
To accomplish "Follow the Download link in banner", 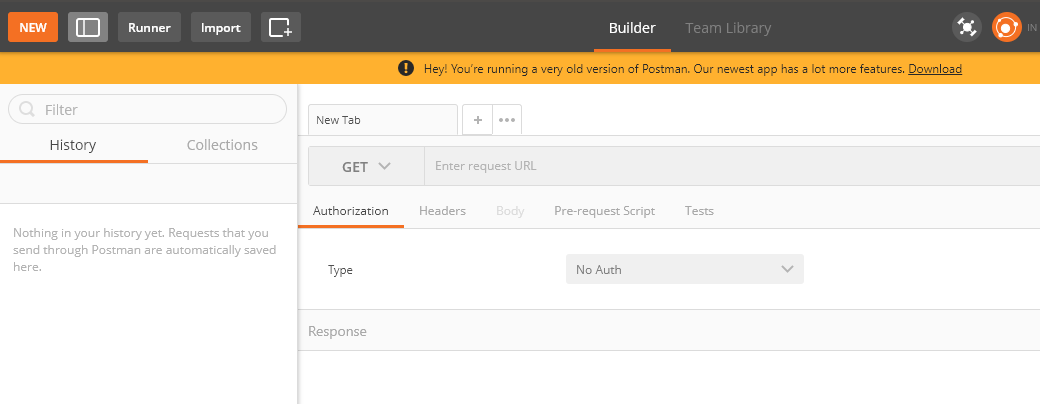I will pyautogui.click(x=935, y=69).
